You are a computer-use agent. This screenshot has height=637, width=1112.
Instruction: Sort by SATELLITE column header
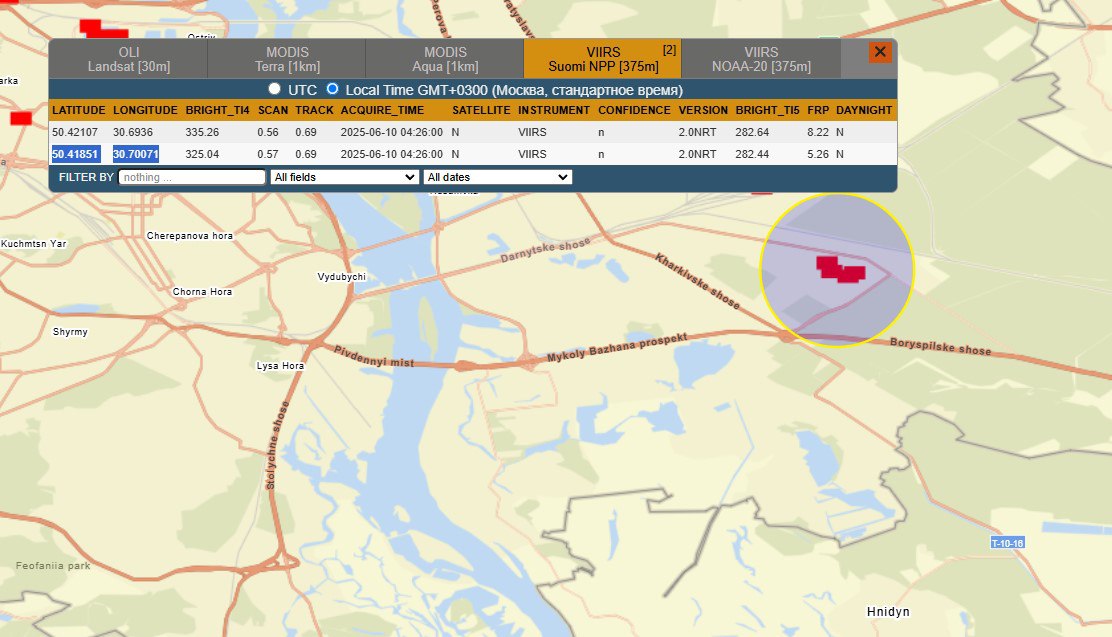[481, 110]
